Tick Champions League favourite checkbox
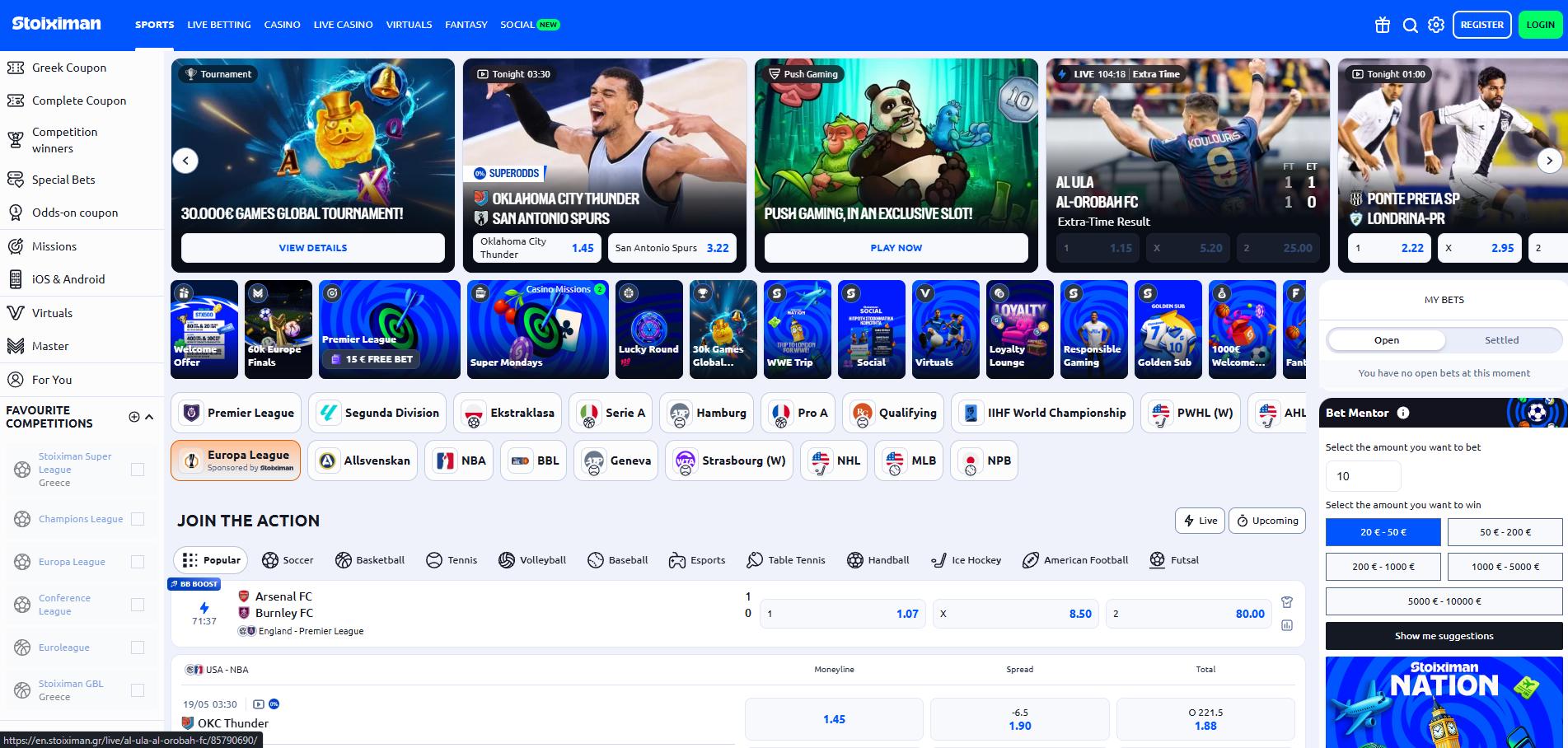This screenshot has width=1568, height=748. point(138,519)
